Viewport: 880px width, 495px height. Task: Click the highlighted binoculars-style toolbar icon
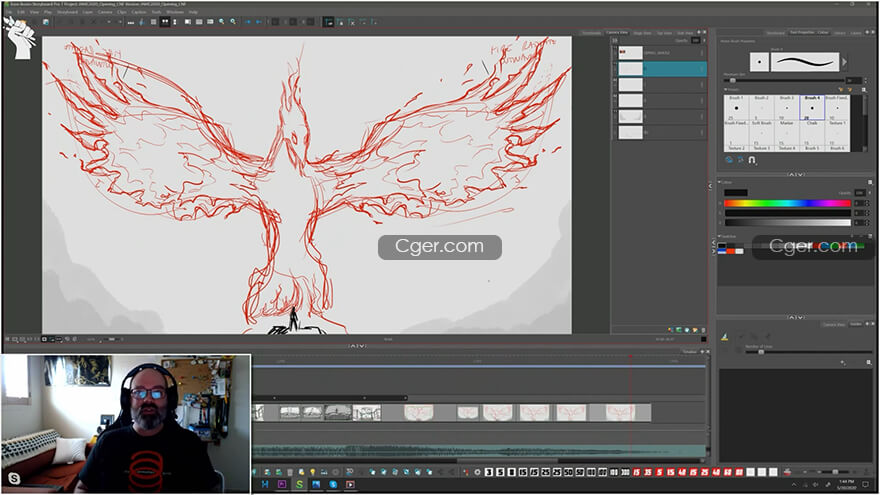pos(165,22)
